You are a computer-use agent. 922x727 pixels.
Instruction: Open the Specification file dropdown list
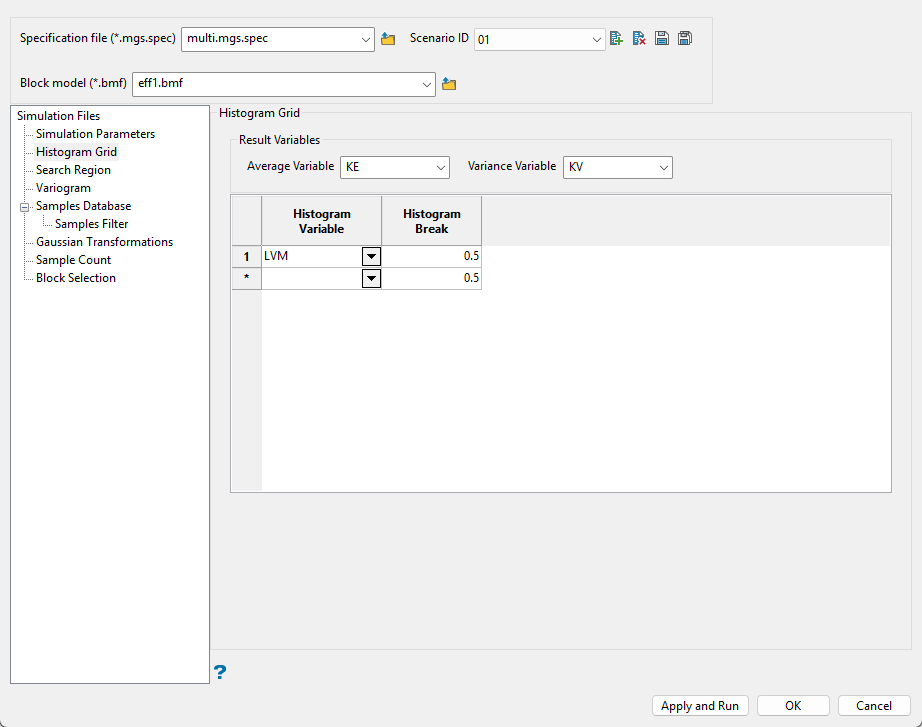(x=365, y=40)
